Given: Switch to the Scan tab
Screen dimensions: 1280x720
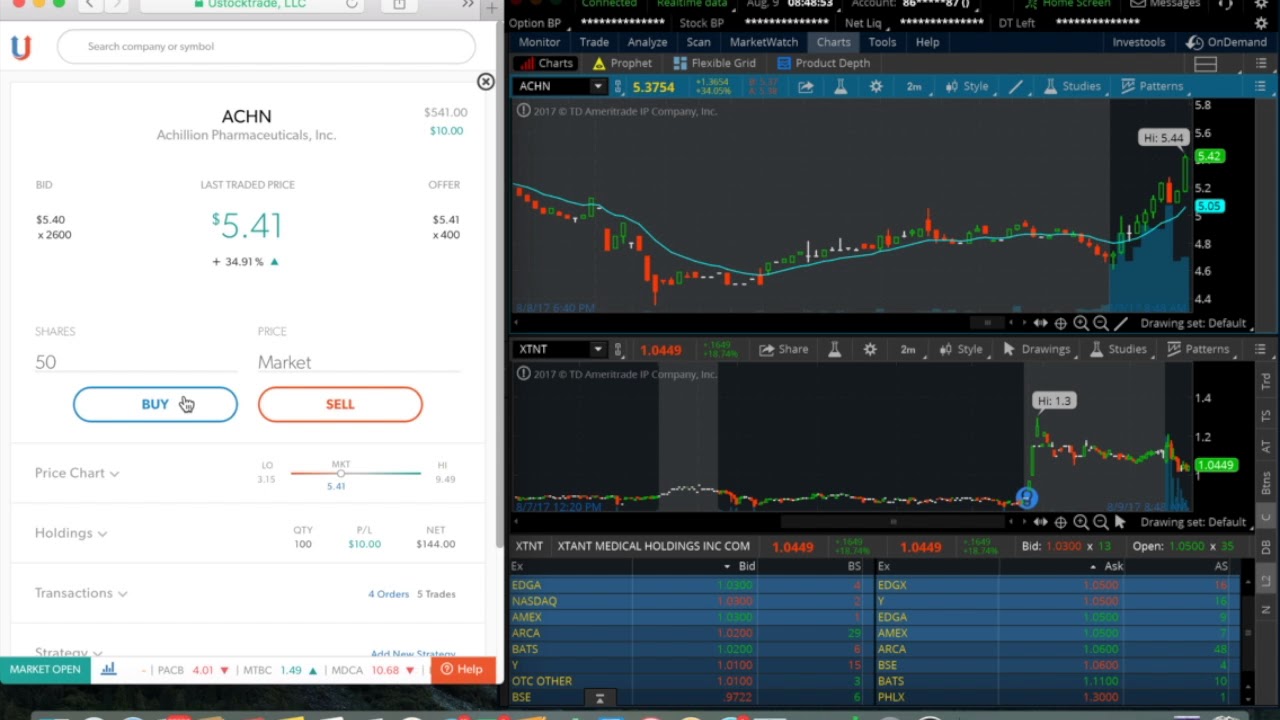Looking at the screenshot, I should coord(698,42).
